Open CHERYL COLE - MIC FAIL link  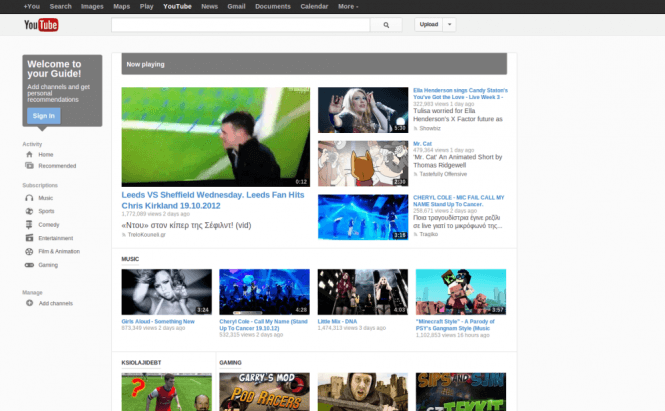click(458, 201)
